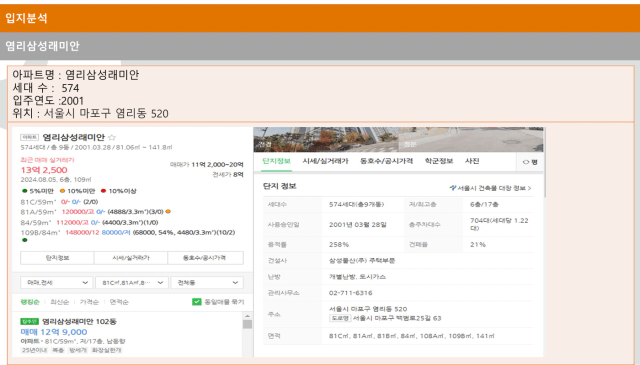Click the orange 10%미만 legend dot
640x365 pixels.
[62, 191]
